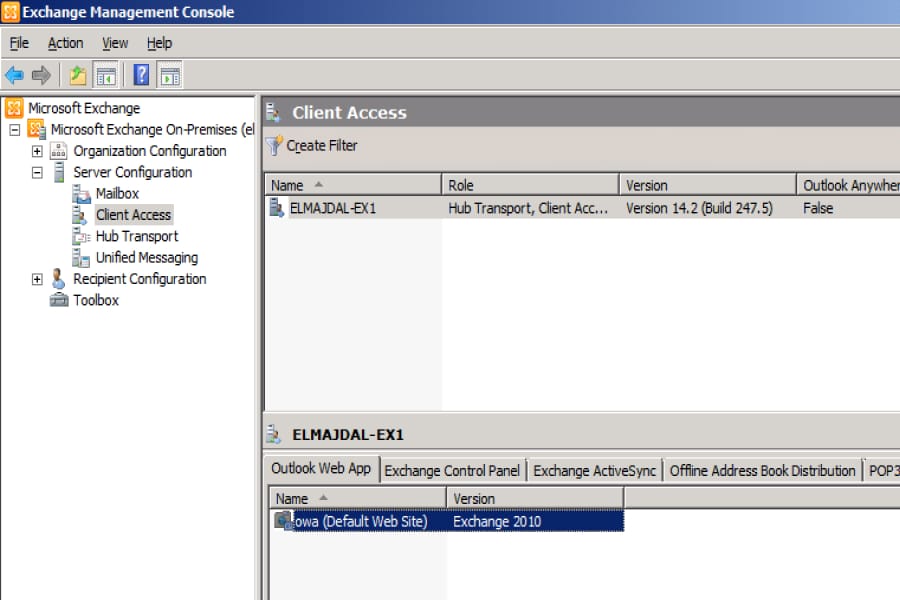
Task: Open the File menu
Action: point(19,43)
